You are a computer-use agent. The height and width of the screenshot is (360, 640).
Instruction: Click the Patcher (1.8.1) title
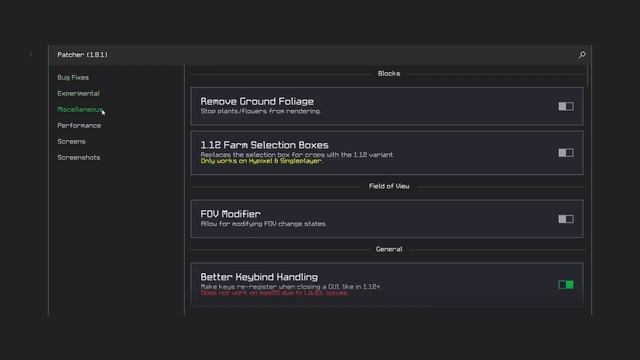pos(82,55)
